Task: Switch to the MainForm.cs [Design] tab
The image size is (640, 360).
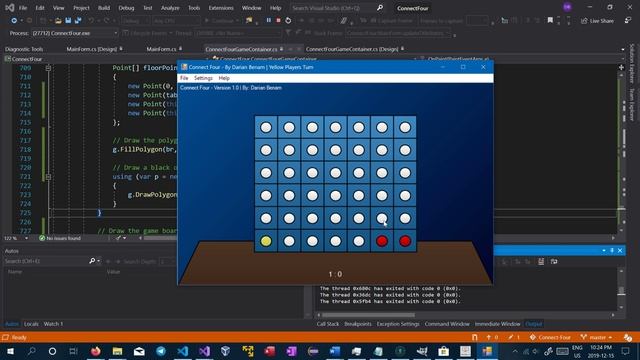Action: pos(91,49)
